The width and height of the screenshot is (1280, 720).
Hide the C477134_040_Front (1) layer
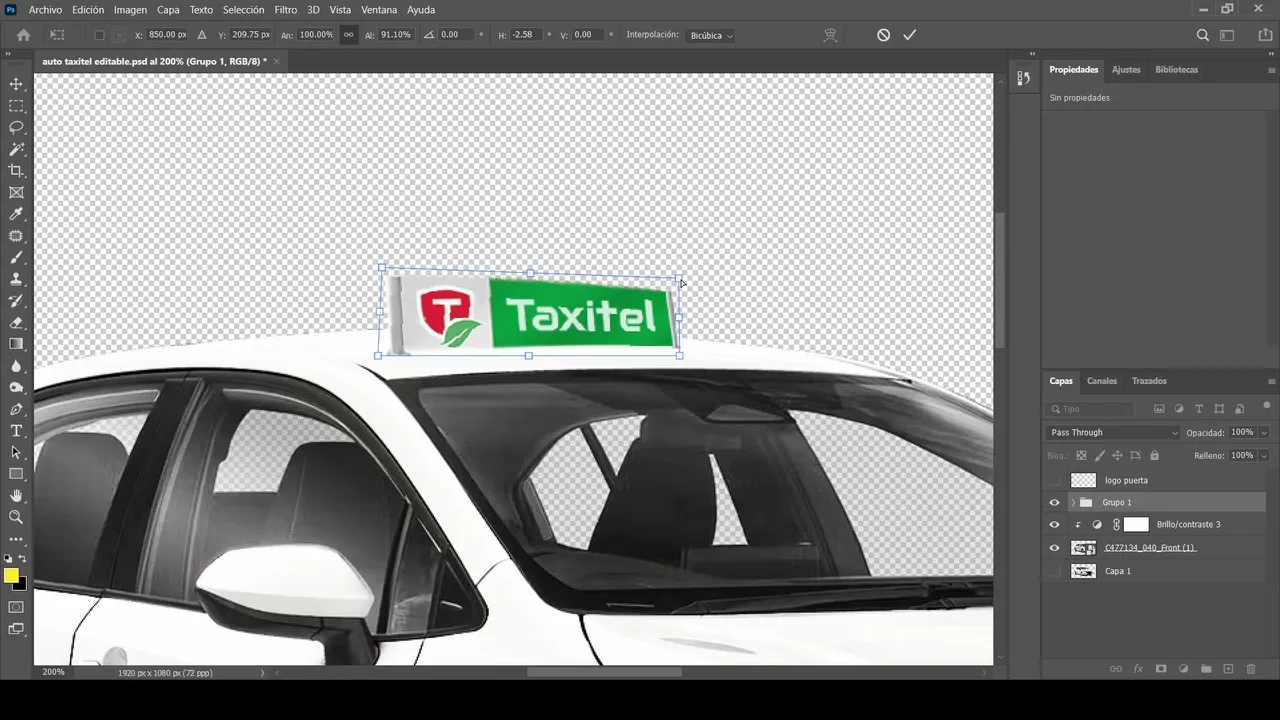coord(1054,548)
